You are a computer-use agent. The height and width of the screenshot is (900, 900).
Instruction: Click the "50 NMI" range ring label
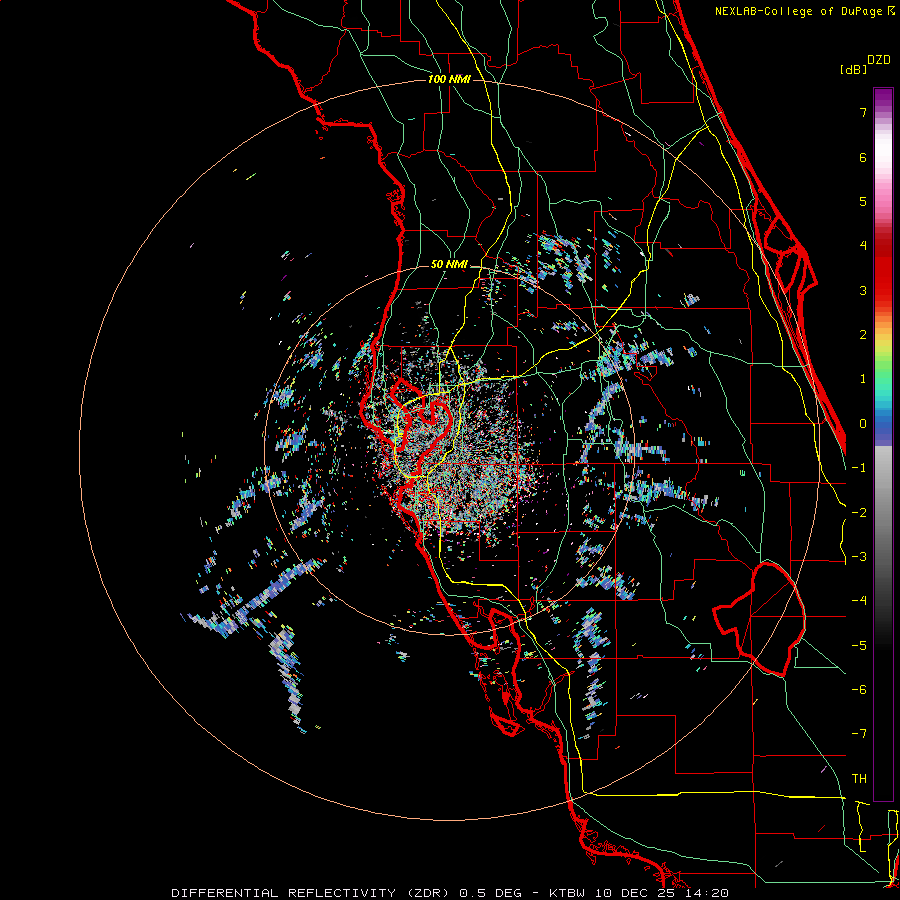point(449,265)
